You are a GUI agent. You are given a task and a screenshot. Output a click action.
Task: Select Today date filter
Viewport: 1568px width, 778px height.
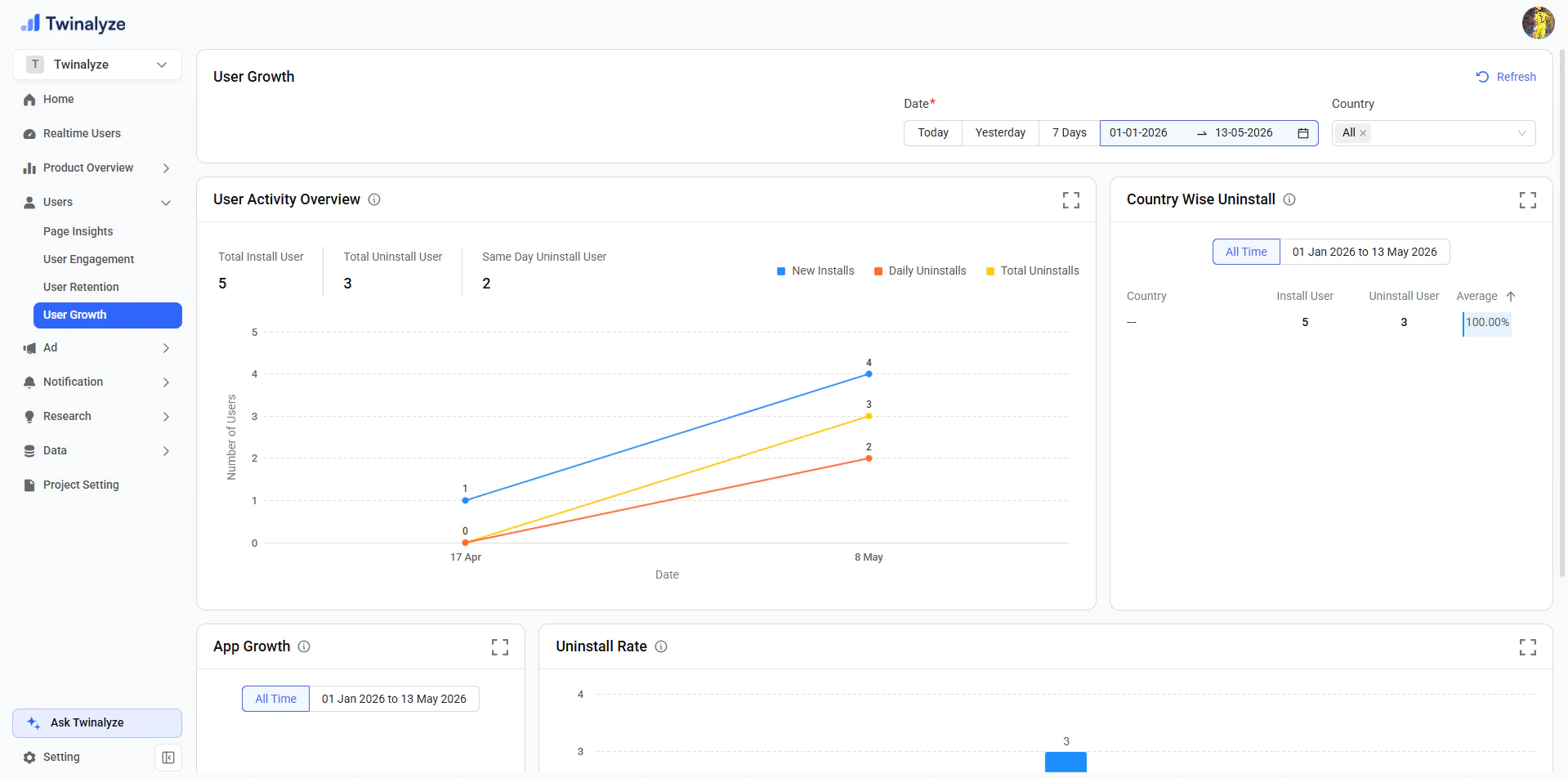(x=933, y=133)
